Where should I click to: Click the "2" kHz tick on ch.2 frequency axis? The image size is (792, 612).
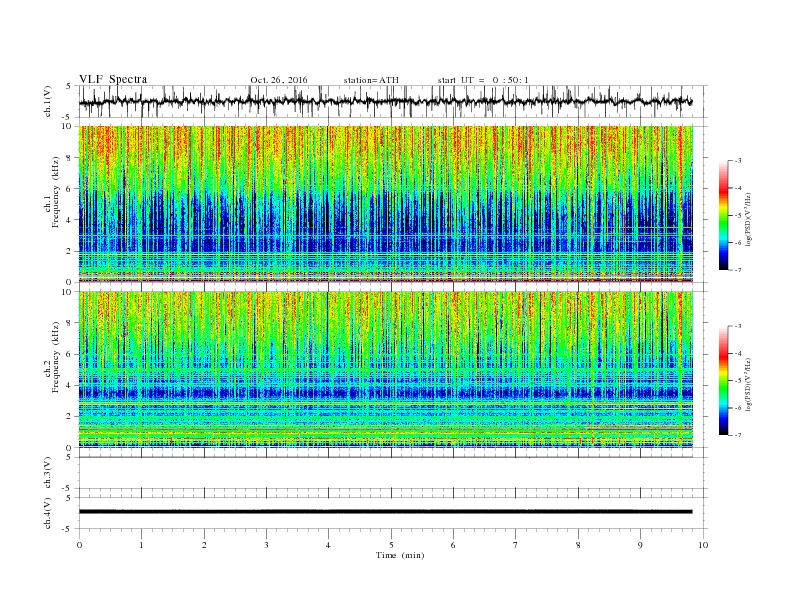point(70,417)
